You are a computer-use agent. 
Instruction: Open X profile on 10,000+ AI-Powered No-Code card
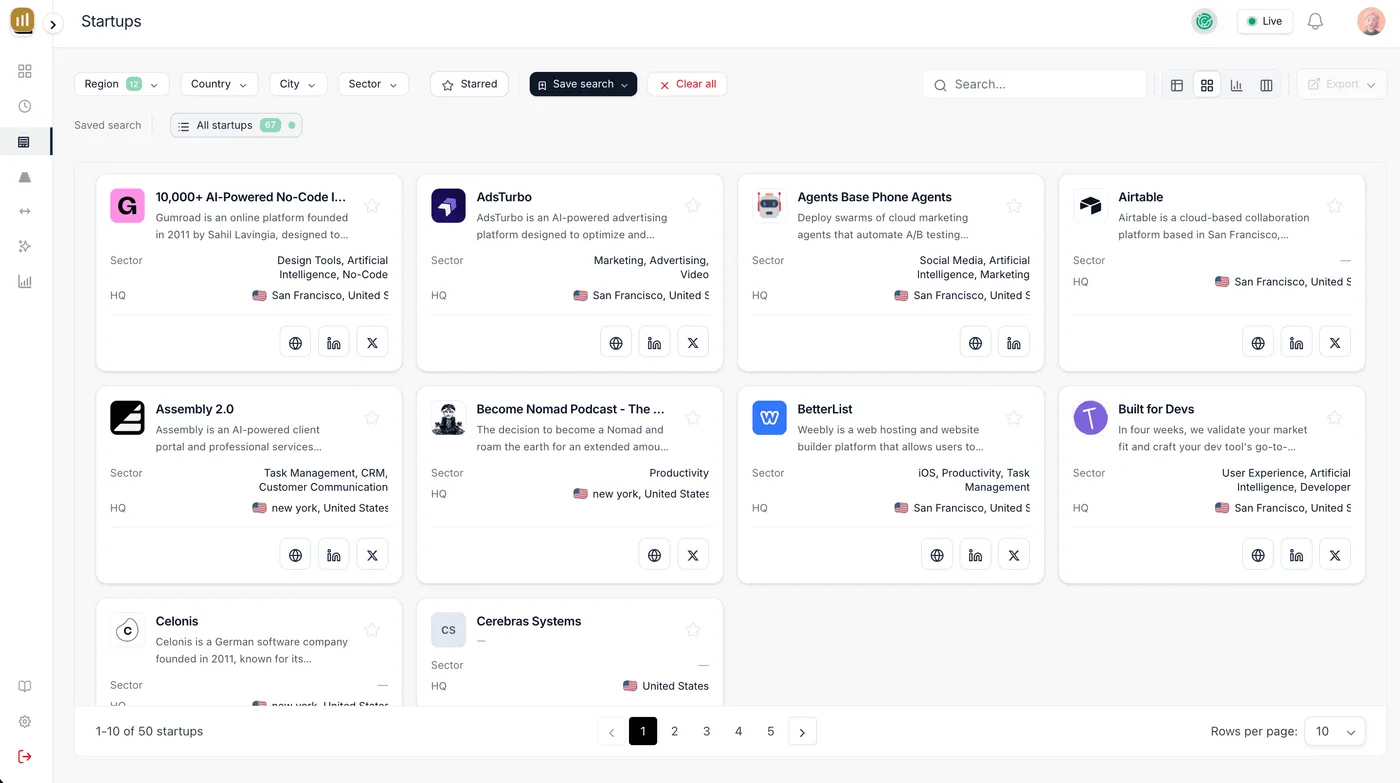click(x=372, y=342)
